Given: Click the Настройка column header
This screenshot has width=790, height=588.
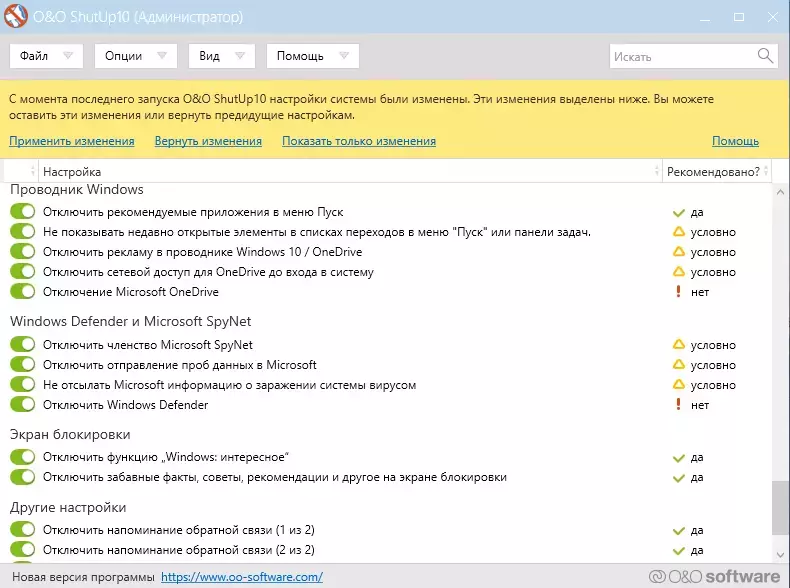Looking at the screenshot, I should coord(350,171).
